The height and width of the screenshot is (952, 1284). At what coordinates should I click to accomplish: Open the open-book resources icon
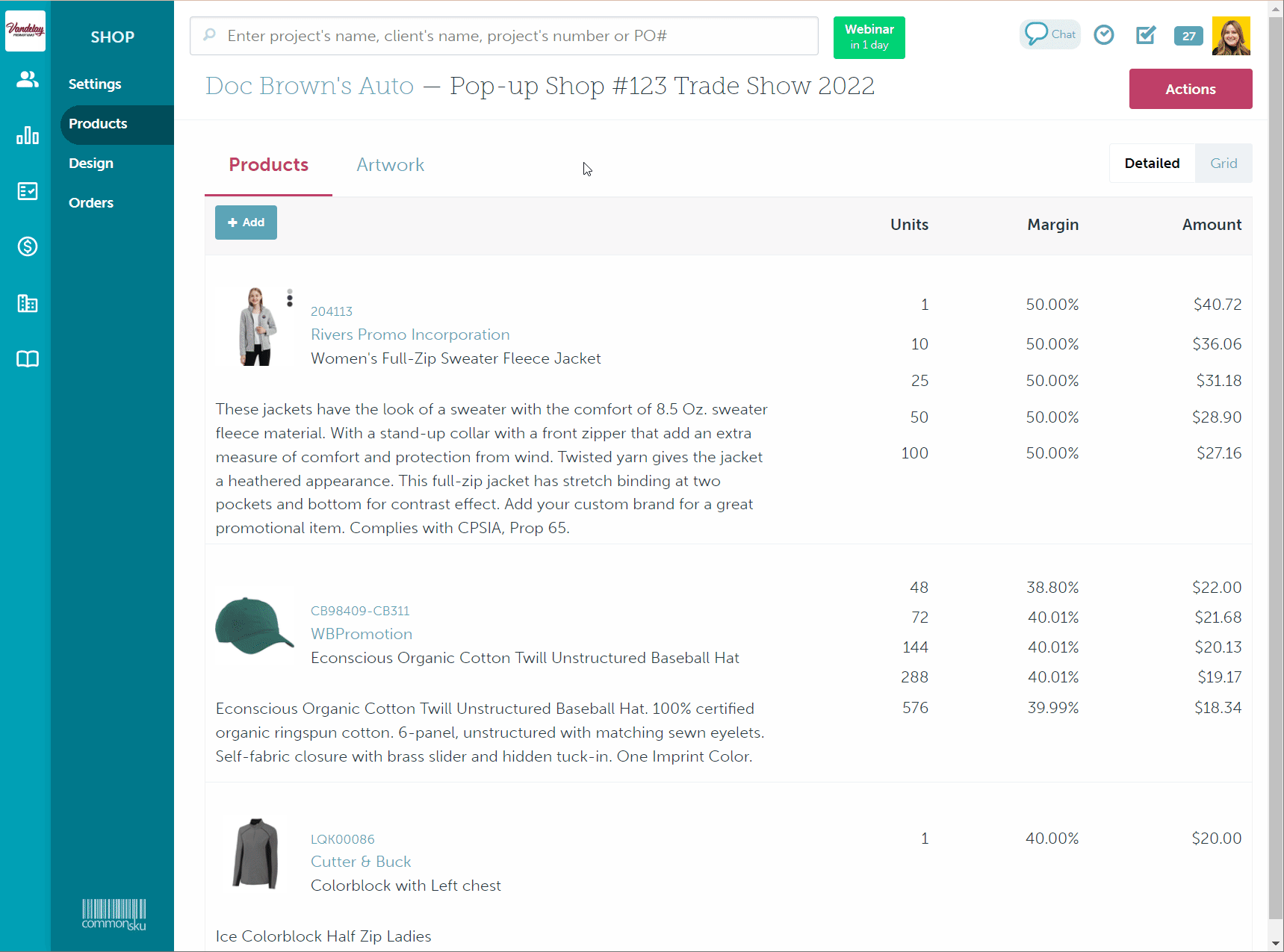[28, 359]
